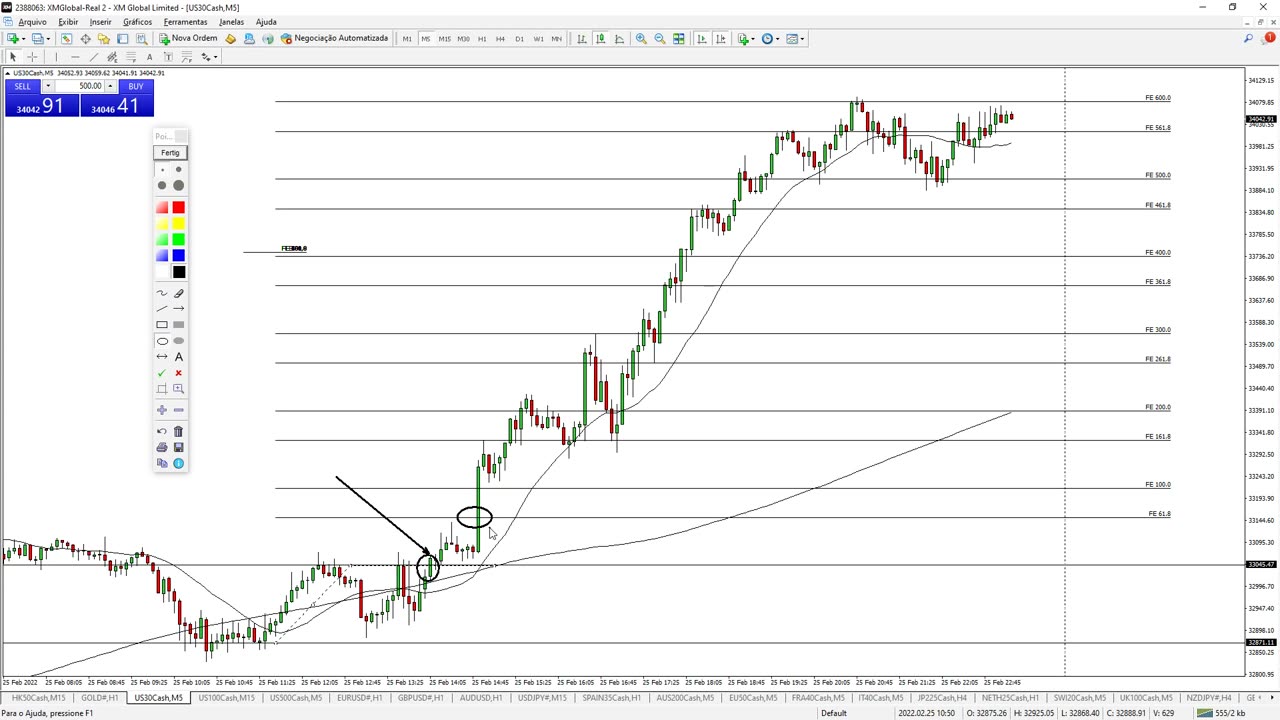The image size is (1280, 720).
Task: Pick black color swatch
Action: point(178,272)
